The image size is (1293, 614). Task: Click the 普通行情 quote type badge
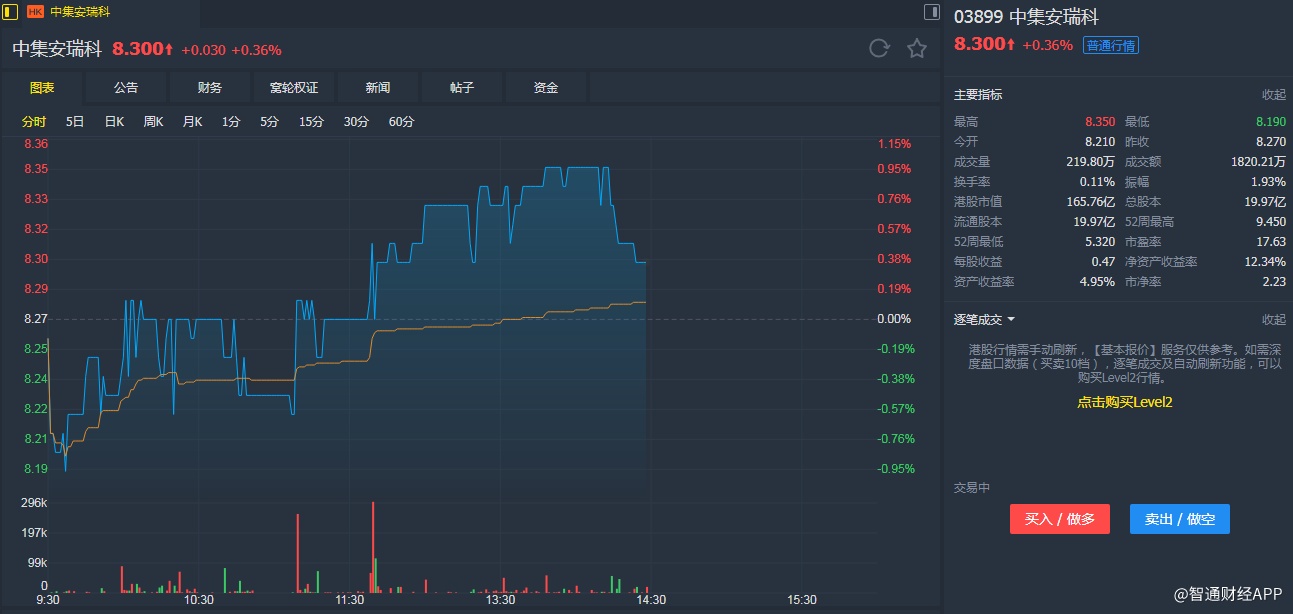pyautogui.click(x=1110, y=45)
